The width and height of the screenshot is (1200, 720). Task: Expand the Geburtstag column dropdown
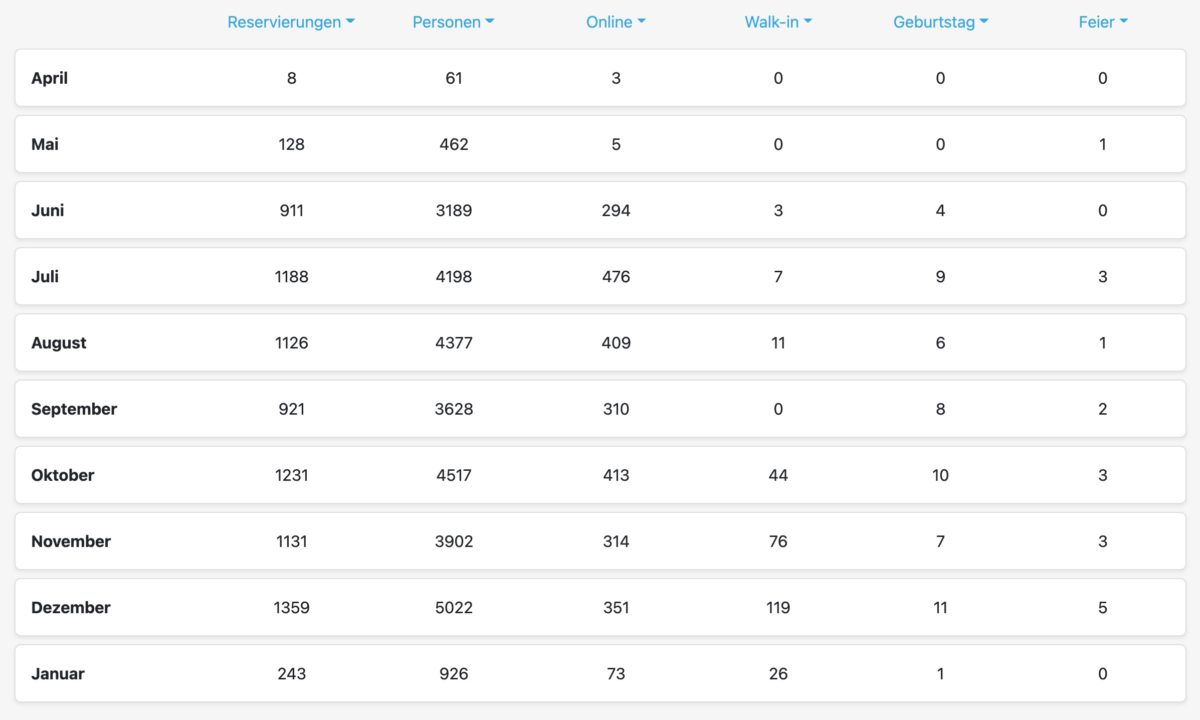(x=940, y=22)
